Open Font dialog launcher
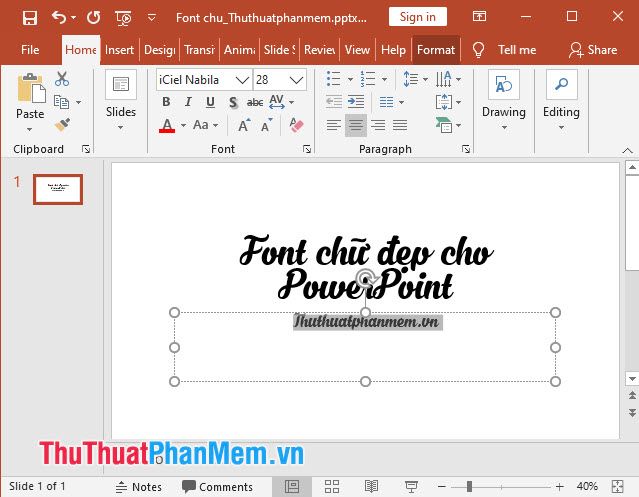 tap(307, 149)
